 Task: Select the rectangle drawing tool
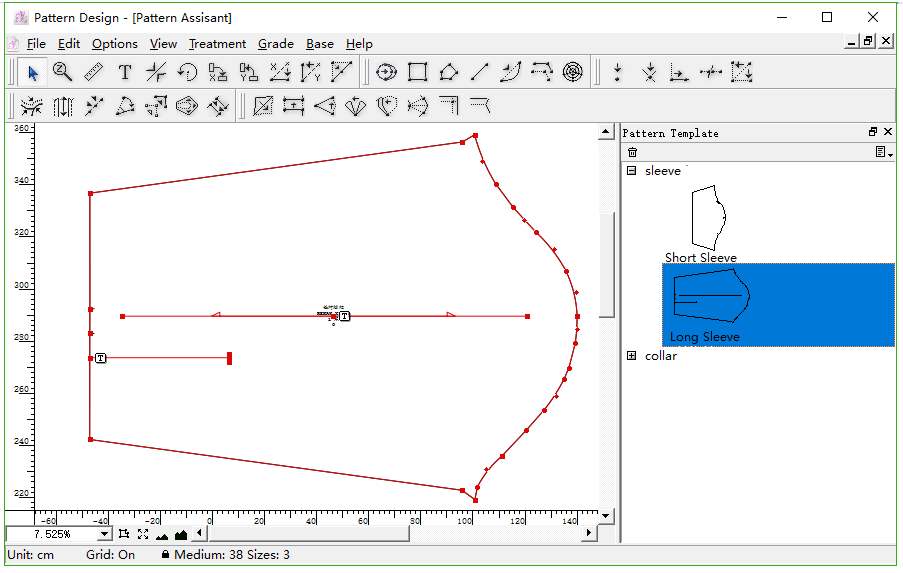(418, 72)
